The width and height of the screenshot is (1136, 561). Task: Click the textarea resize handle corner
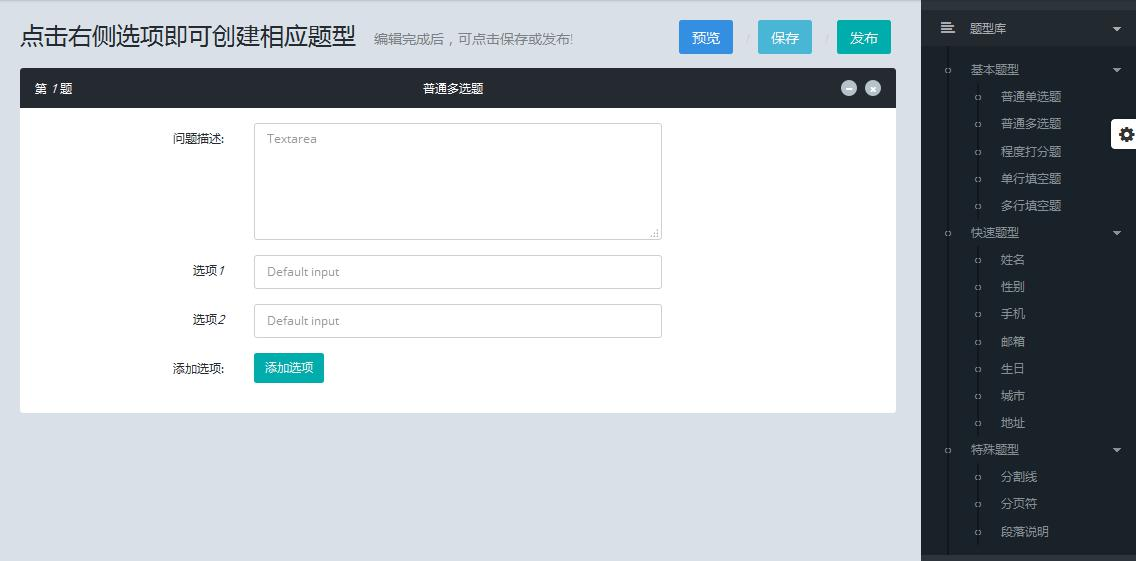(x=655, y=233)
